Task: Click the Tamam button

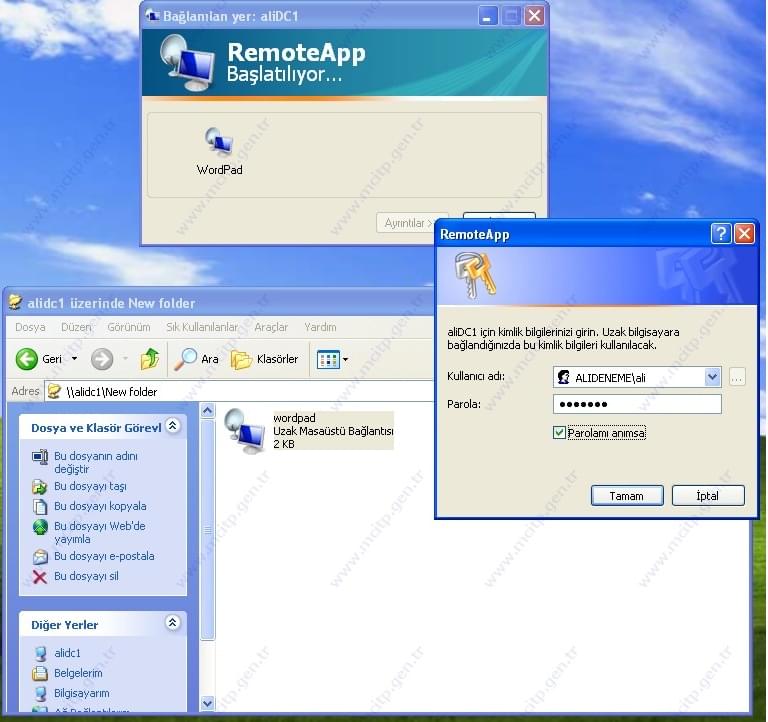Action: [627, 496]
